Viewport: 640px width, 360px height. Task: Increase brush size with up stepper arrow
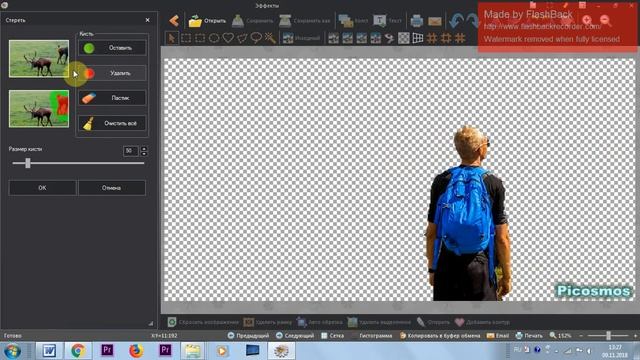coord(144,149)
